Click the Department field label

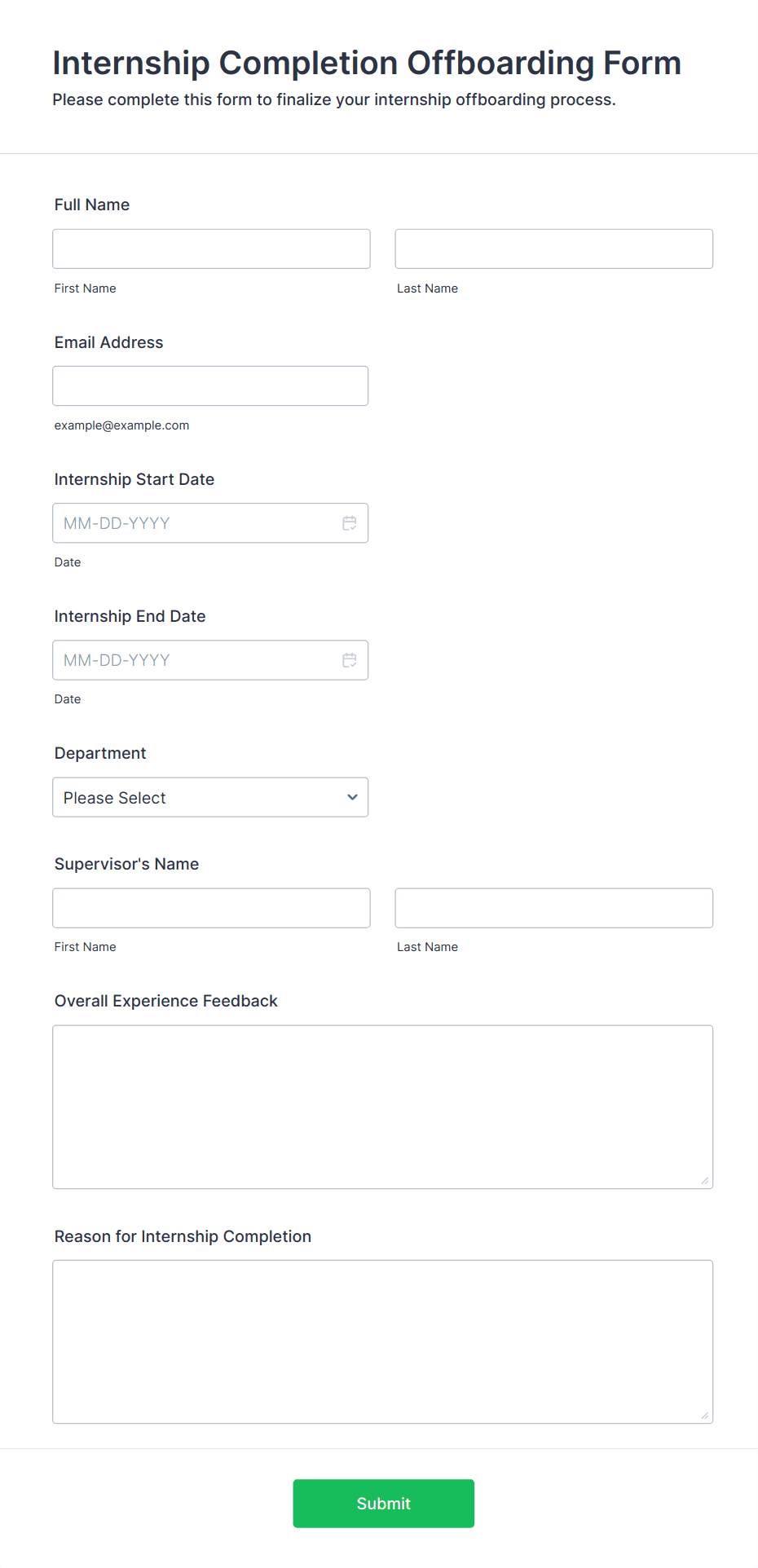(x=100, y=753)
